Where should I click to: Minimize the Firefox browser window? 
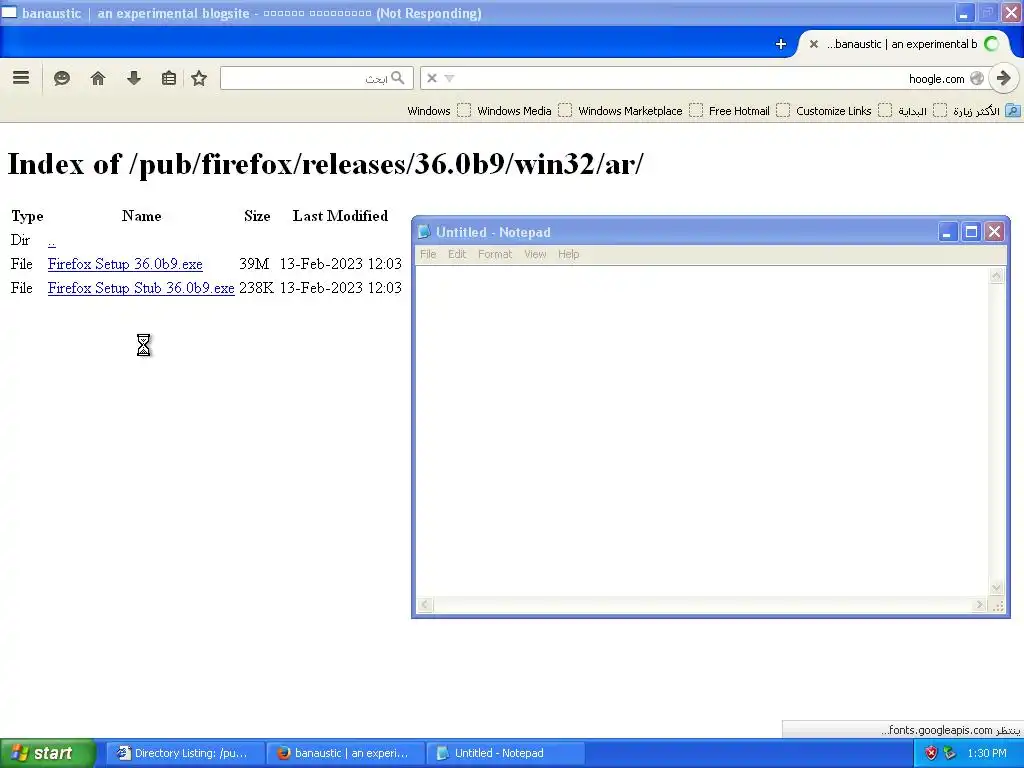pyautogui.click(x=965, y=13)
